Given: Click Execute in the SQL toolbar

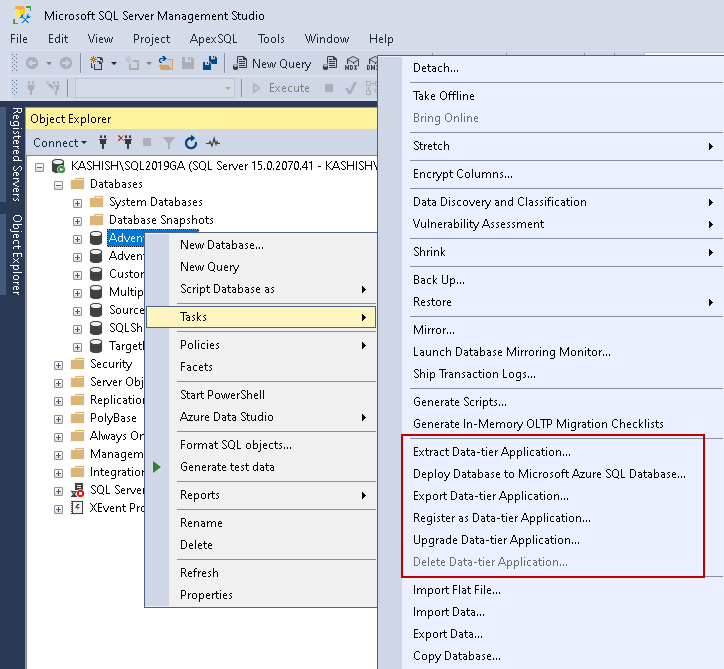Looking at the screenshot, I should click(281, 88).
